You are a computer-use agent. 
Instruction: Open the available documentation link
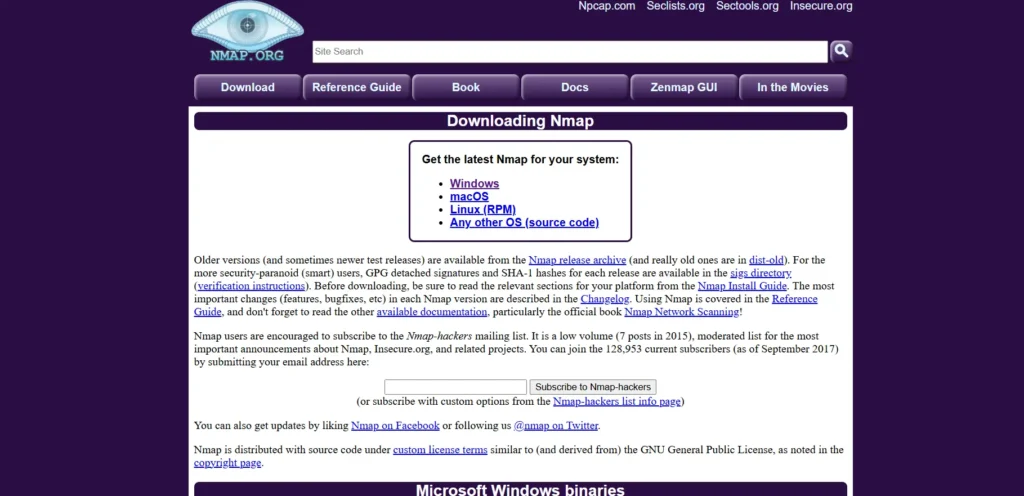432,312
